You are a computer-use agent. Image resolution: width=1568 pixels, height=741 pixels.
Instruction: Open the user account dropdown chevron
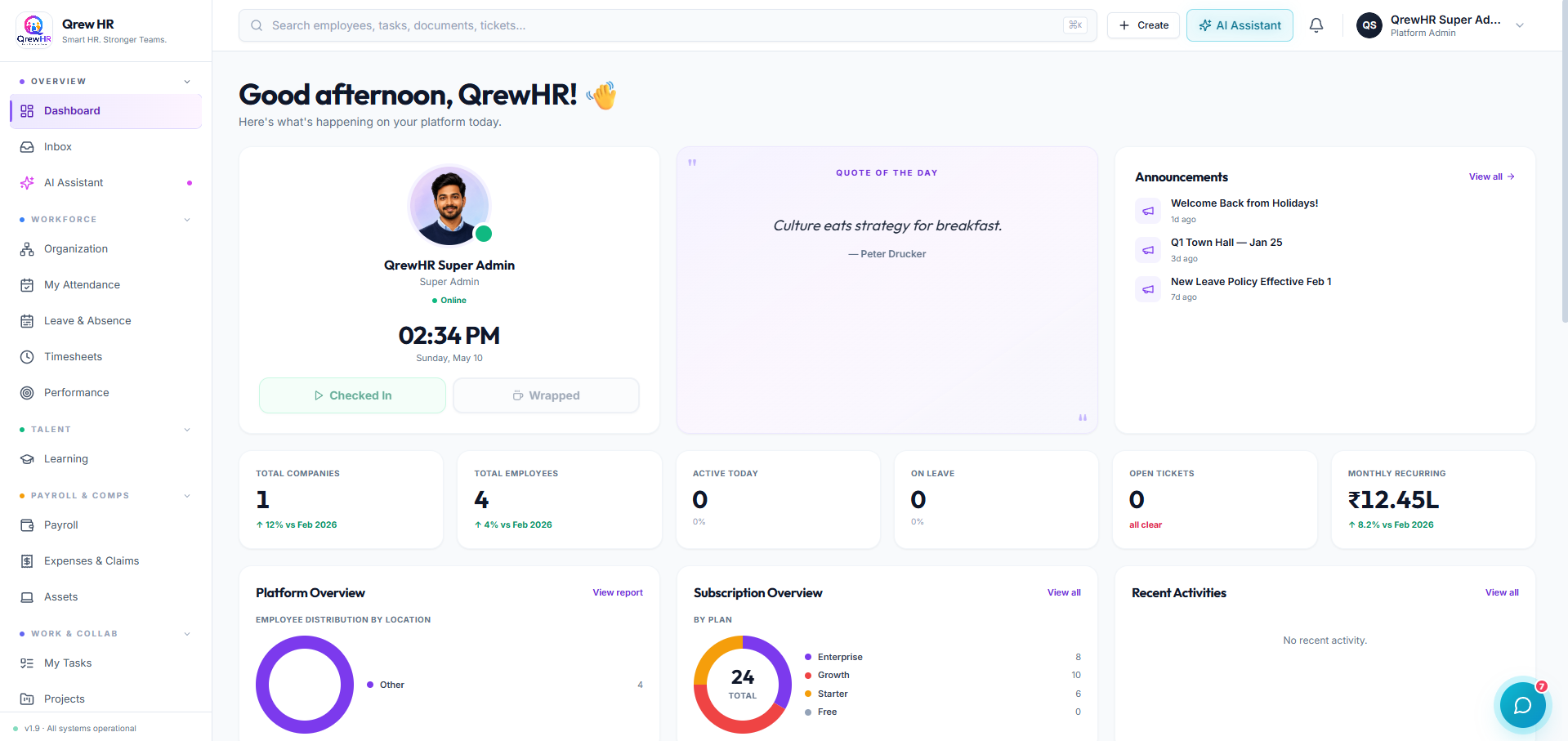click(1520, 25)
